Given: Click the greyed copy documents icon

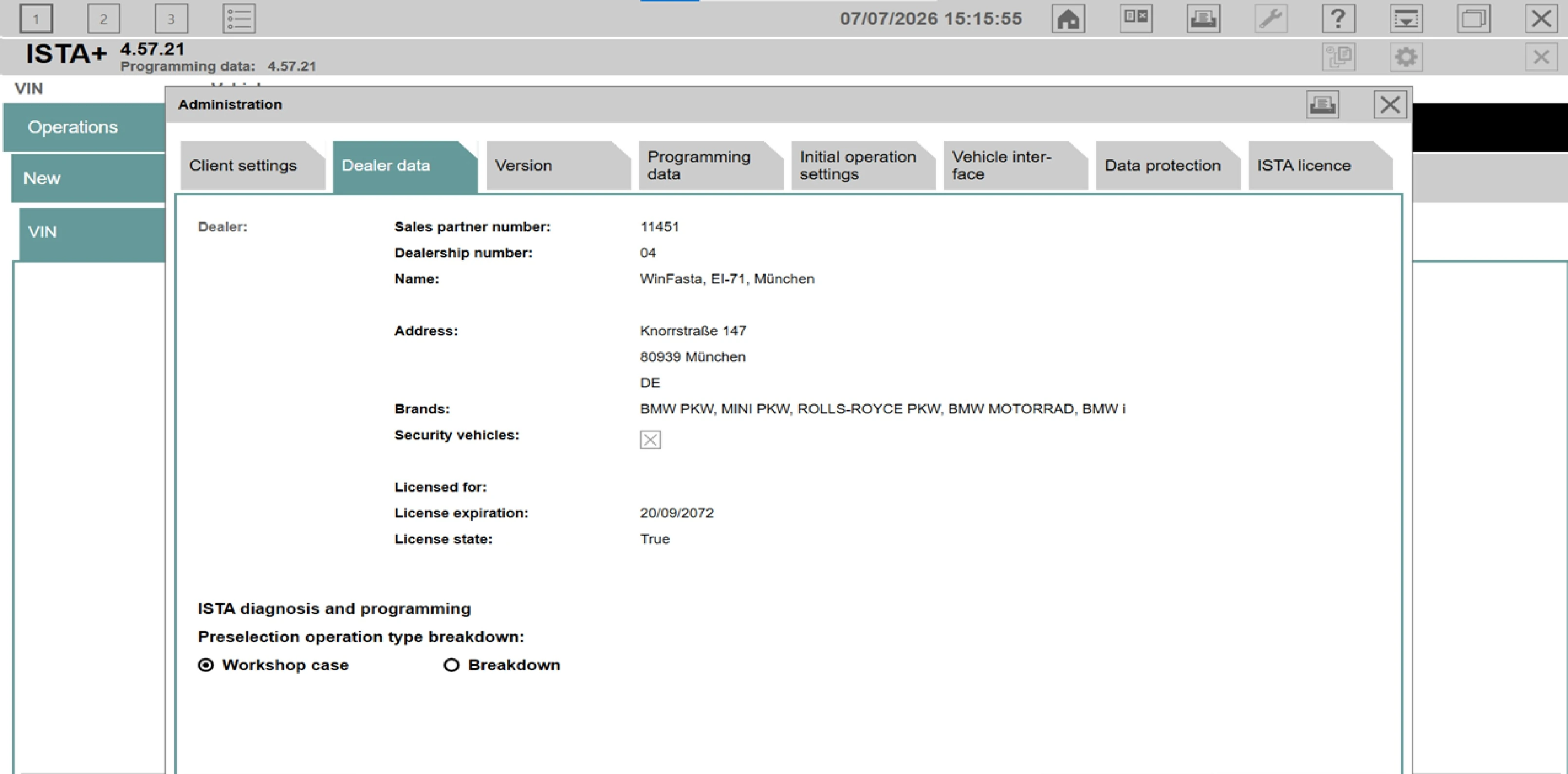Looking at the screenshot, I should 1339,57.
